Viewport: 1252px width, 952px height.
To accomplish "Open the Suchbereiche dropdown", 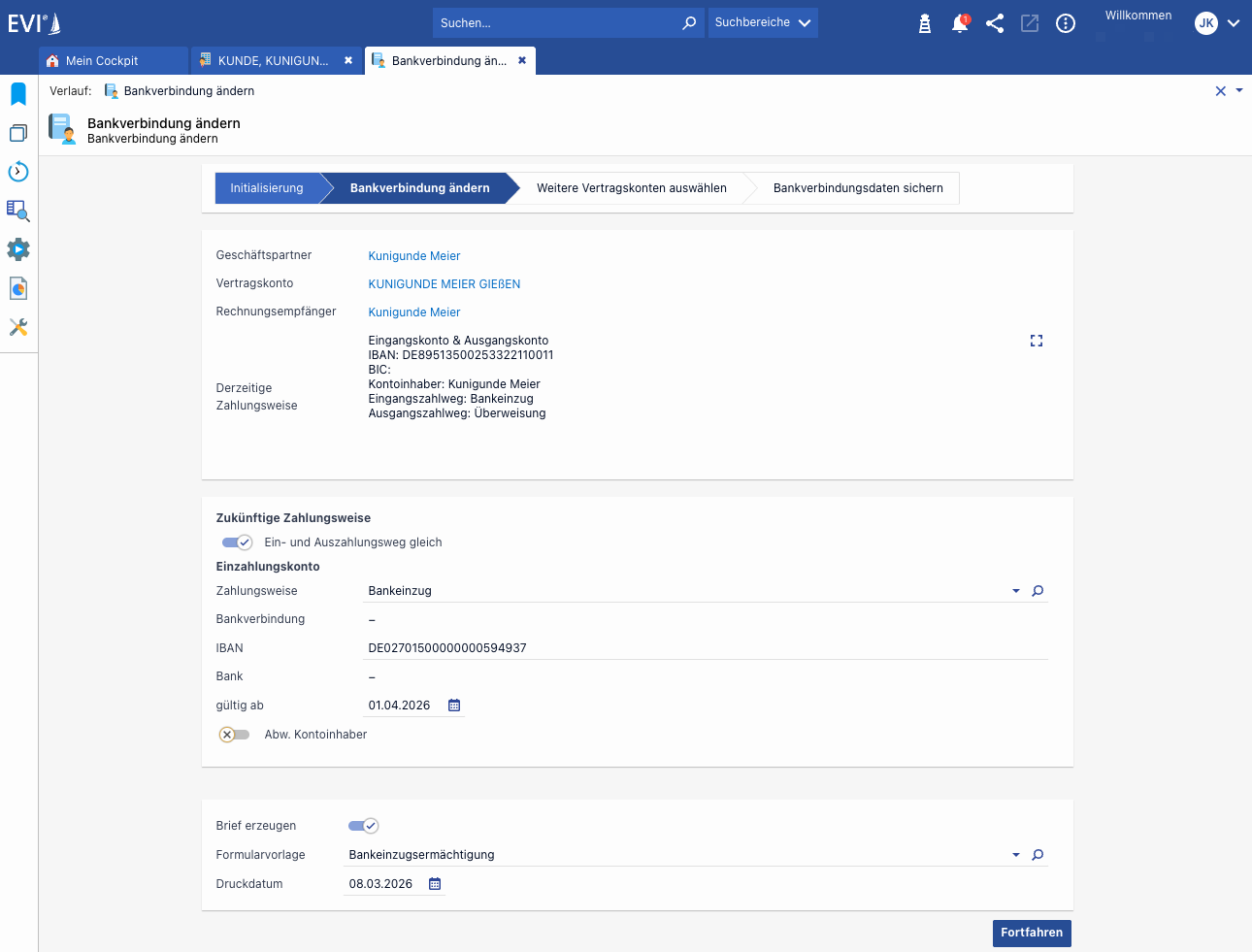I will click(763, 22).
